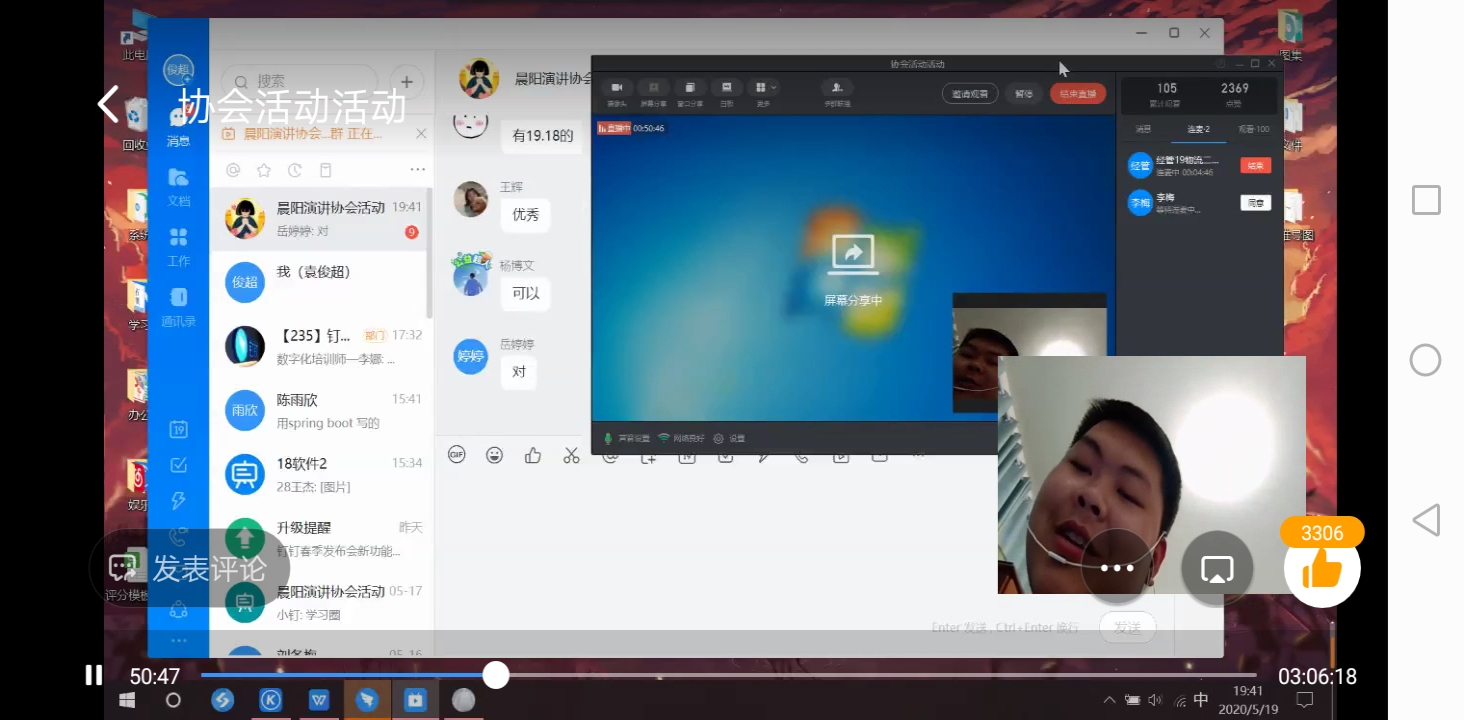Click red 结束 button for 经管19物流

[1255, 165]
